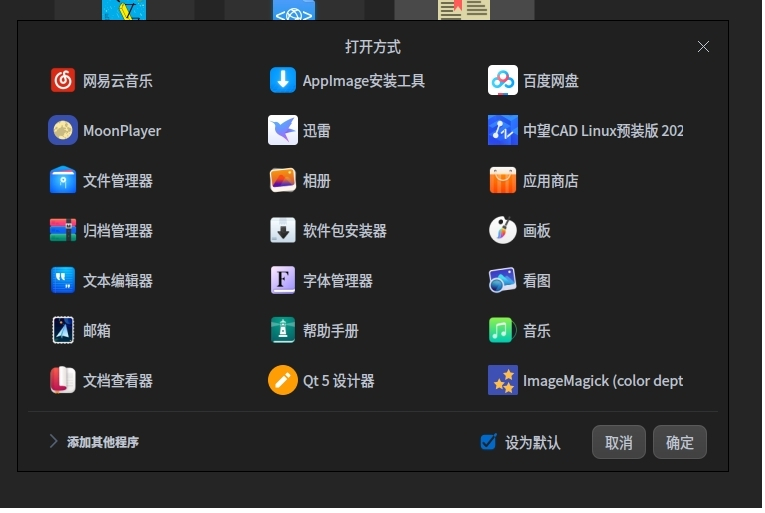Select the 音乐 green note icon

[503, 331]
